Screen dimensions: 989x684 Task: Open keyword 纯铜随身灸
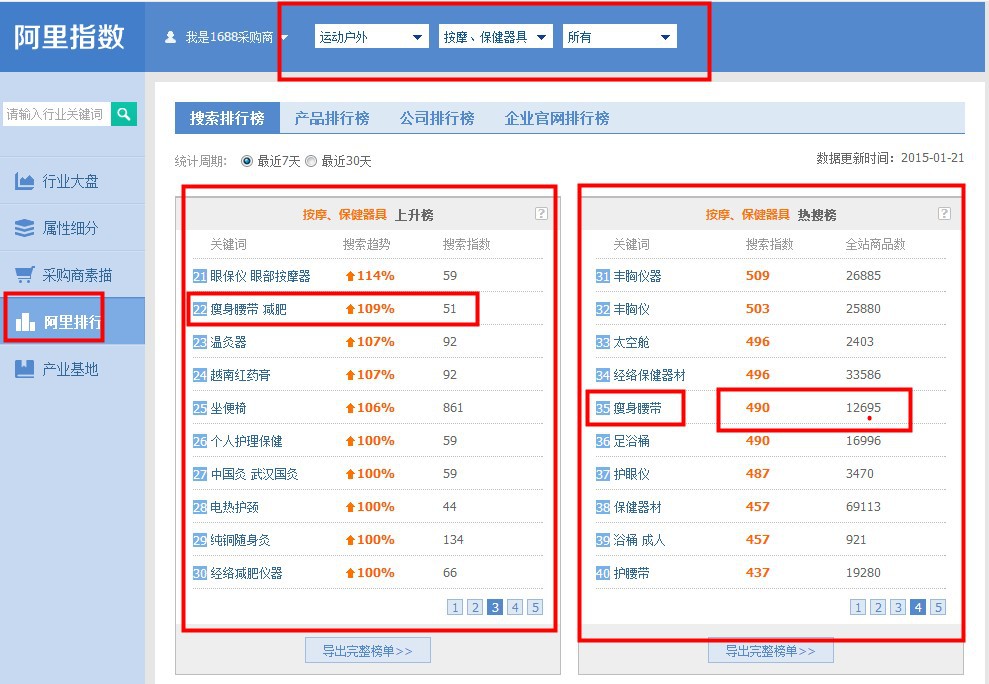click(240, 540)
